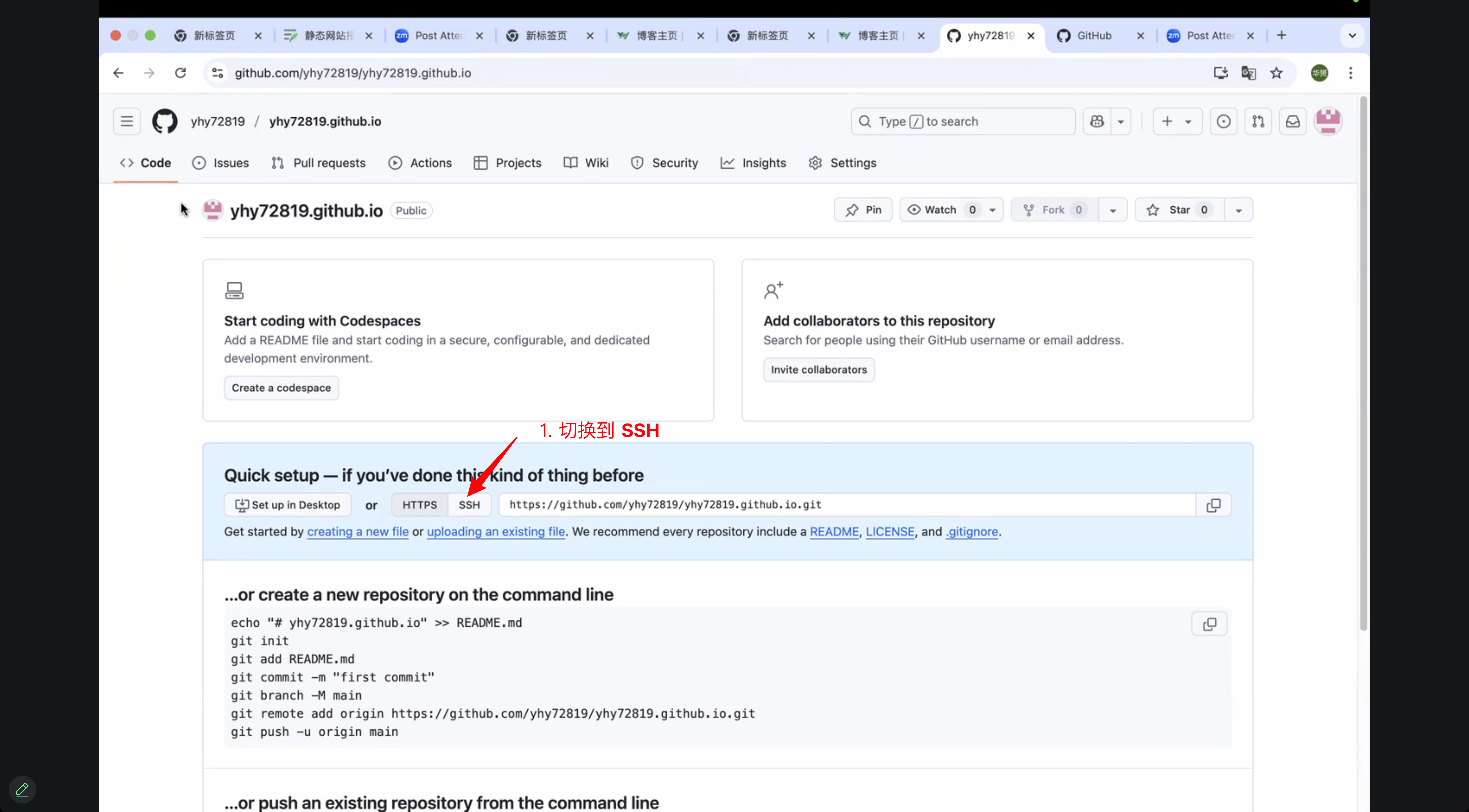Image resolution: width=1469 pixels, height=812 pixels.
Task: Go forward to the next page
Action: (x=149, y=73)
